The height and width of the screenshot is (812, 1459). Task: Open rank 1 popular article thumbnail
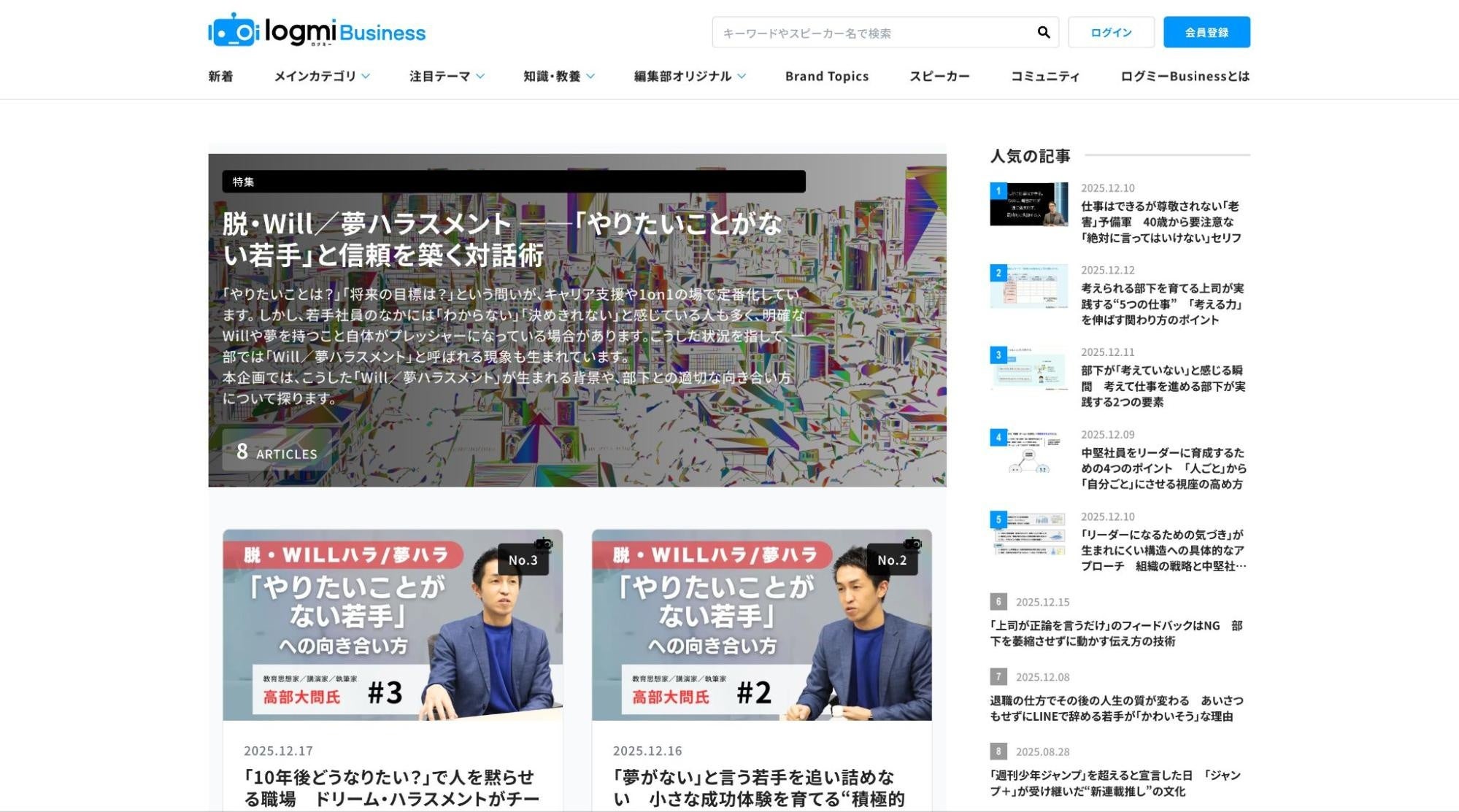coord(1028,204)
